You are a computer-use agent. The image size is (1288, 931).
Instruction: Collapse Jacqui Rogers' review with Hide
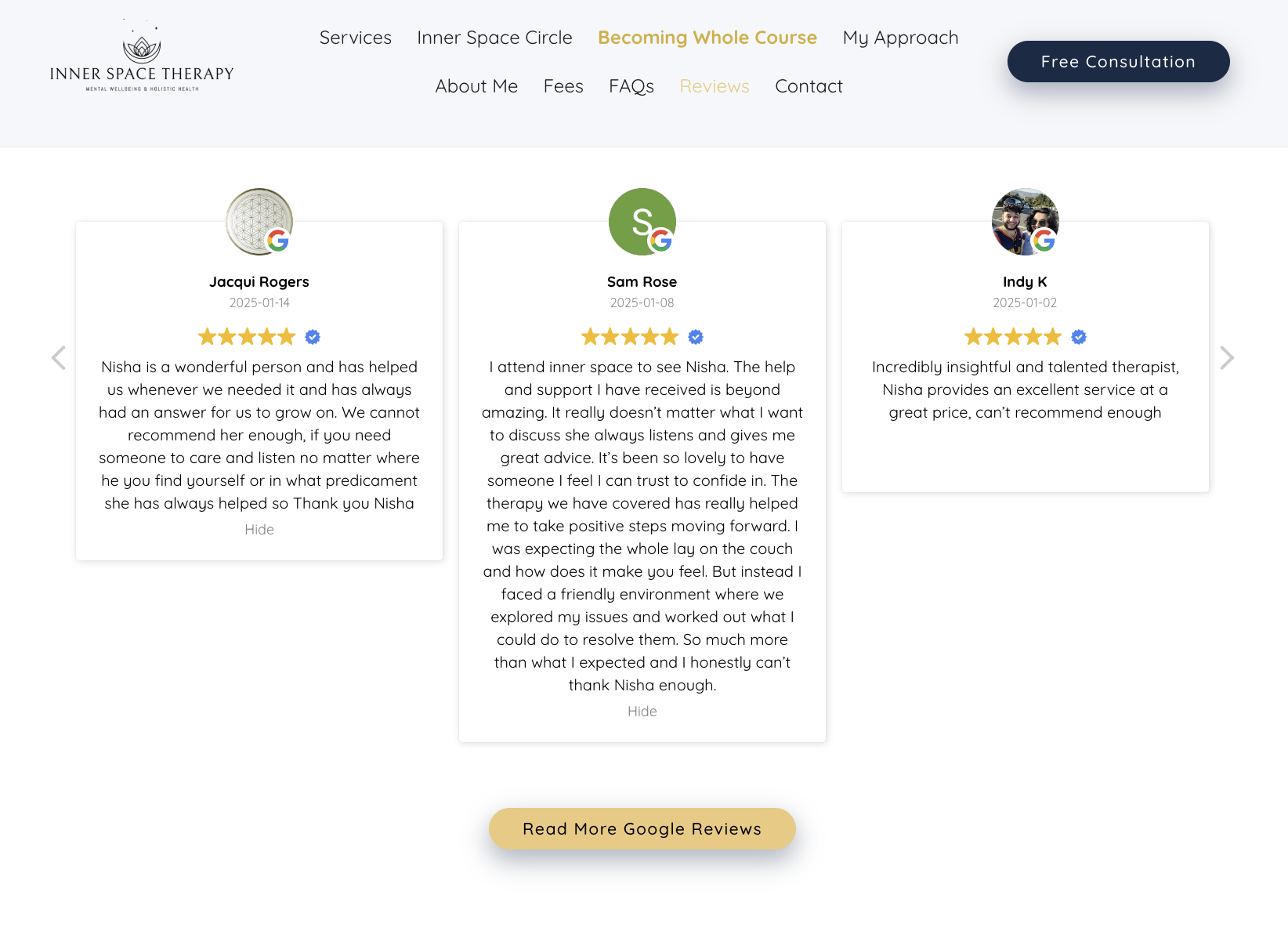click(259, 530)
